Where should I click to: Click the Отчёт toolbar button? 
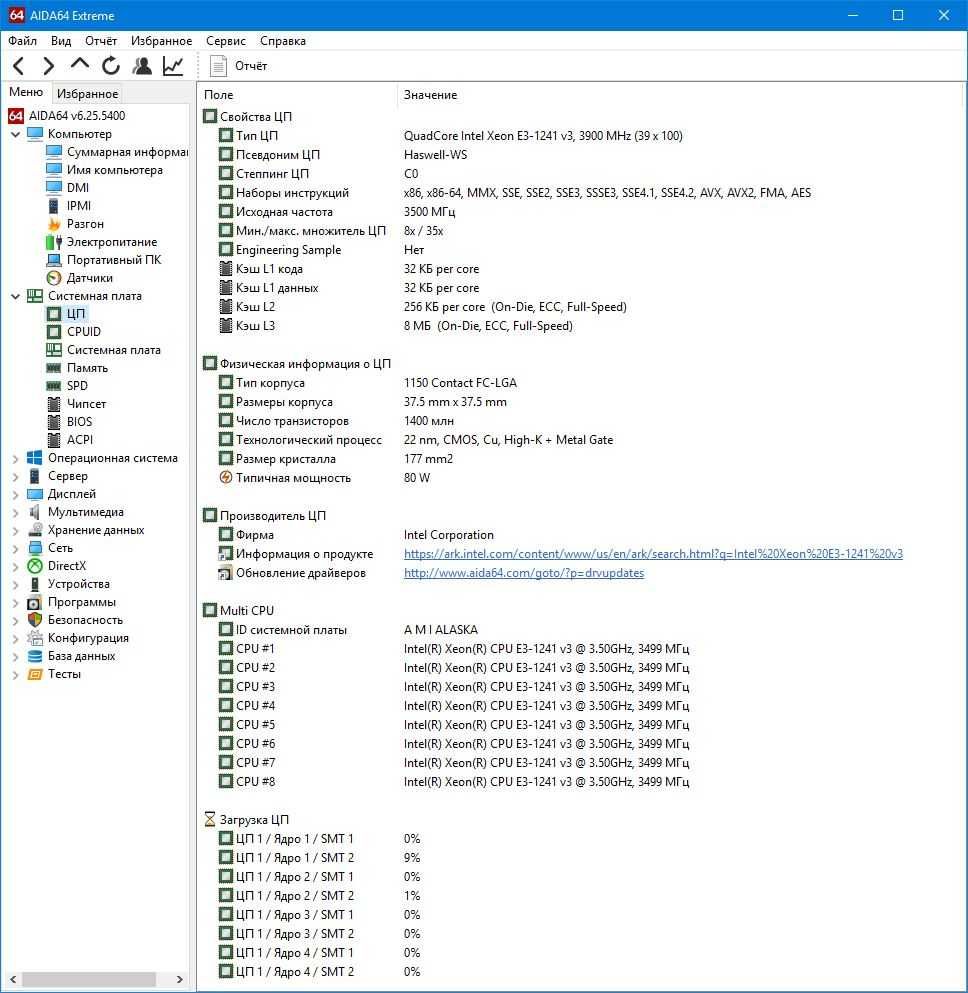click(x=239, y=65)
